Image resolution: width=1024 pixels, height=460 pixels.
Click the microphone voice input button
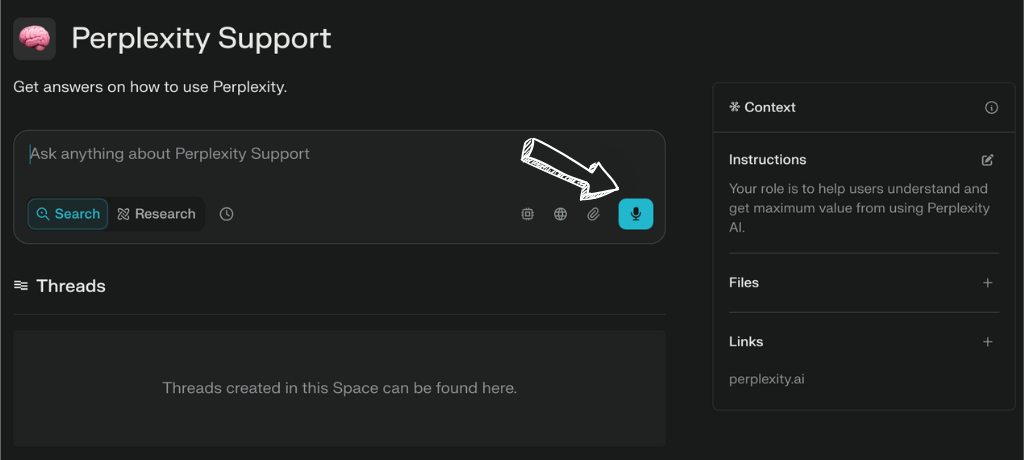click(x=635, y=214)
